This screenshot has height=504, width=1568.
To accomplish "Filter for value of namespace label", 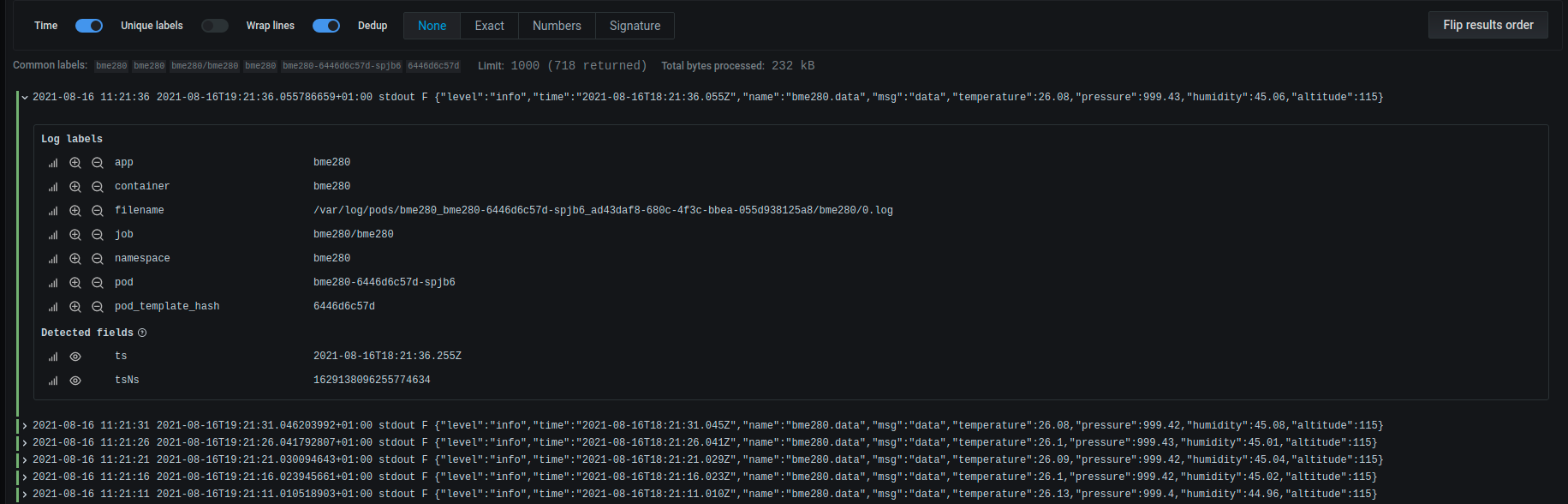I will point(75,259).
